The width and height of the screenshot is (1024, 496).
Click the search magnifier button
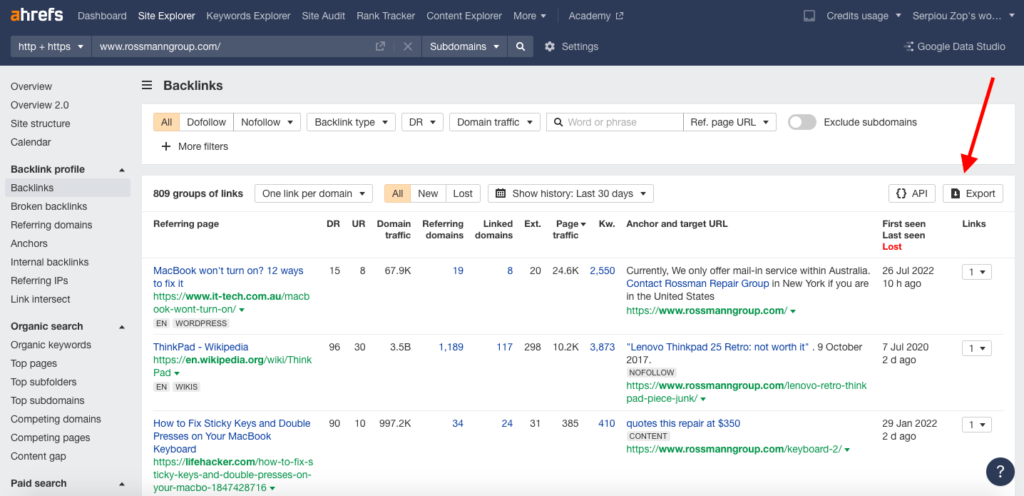(520, 47)
